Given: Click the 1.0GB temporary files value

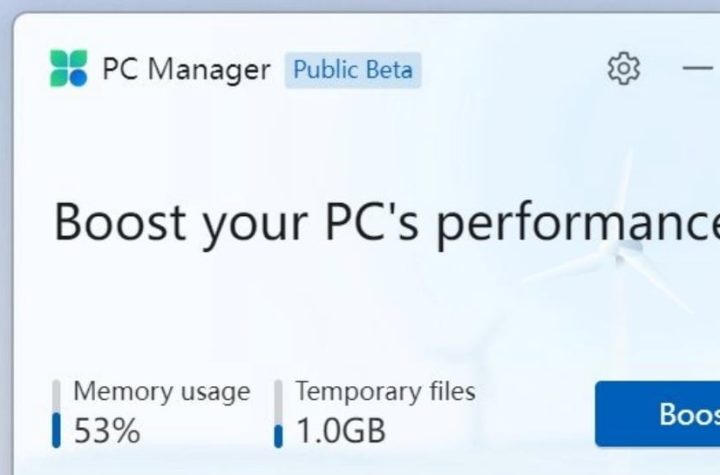Looking at the screenshot, I should (341, 431).
